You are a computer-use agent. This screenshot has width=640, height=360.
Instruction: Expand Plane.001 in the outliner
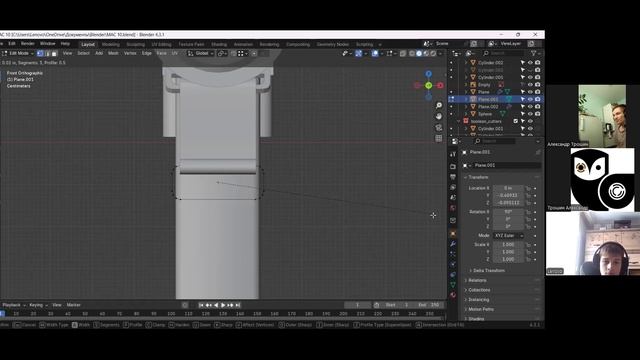[466, 99]
